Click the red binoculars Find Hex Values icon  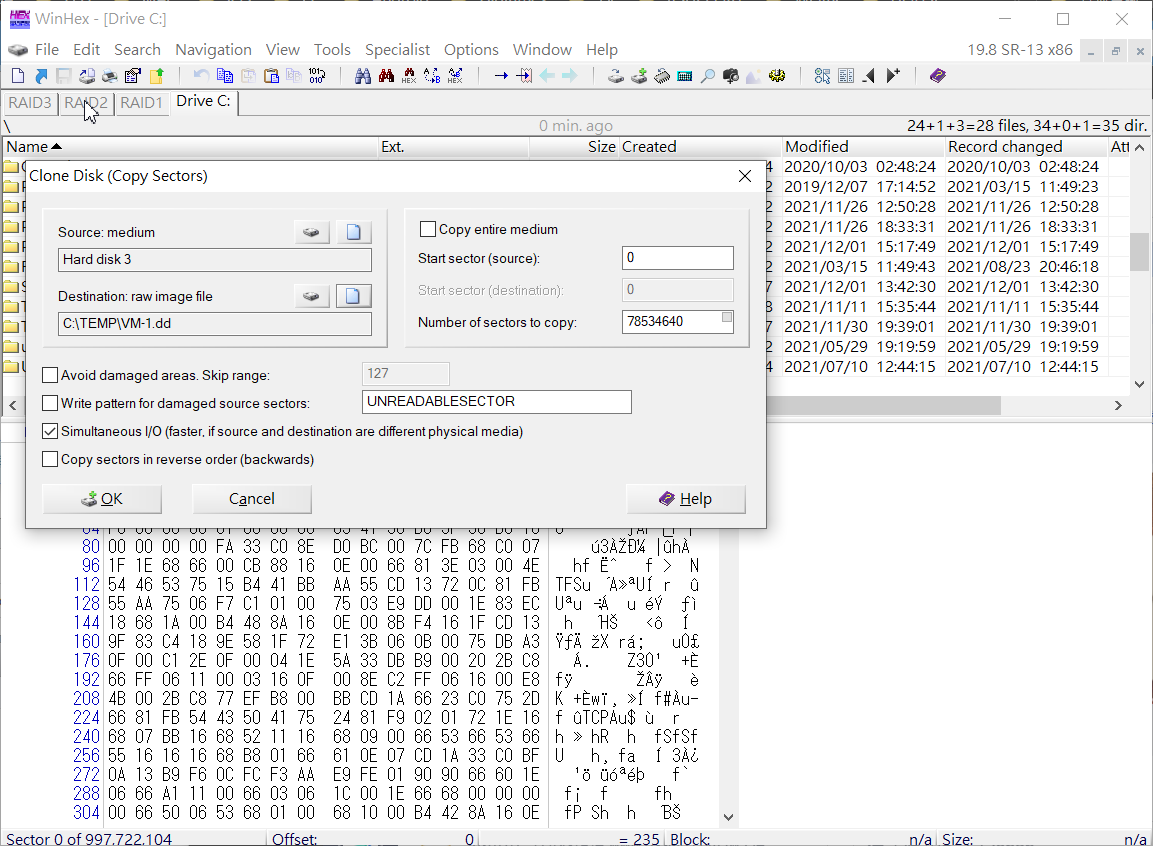pos(386,76)
